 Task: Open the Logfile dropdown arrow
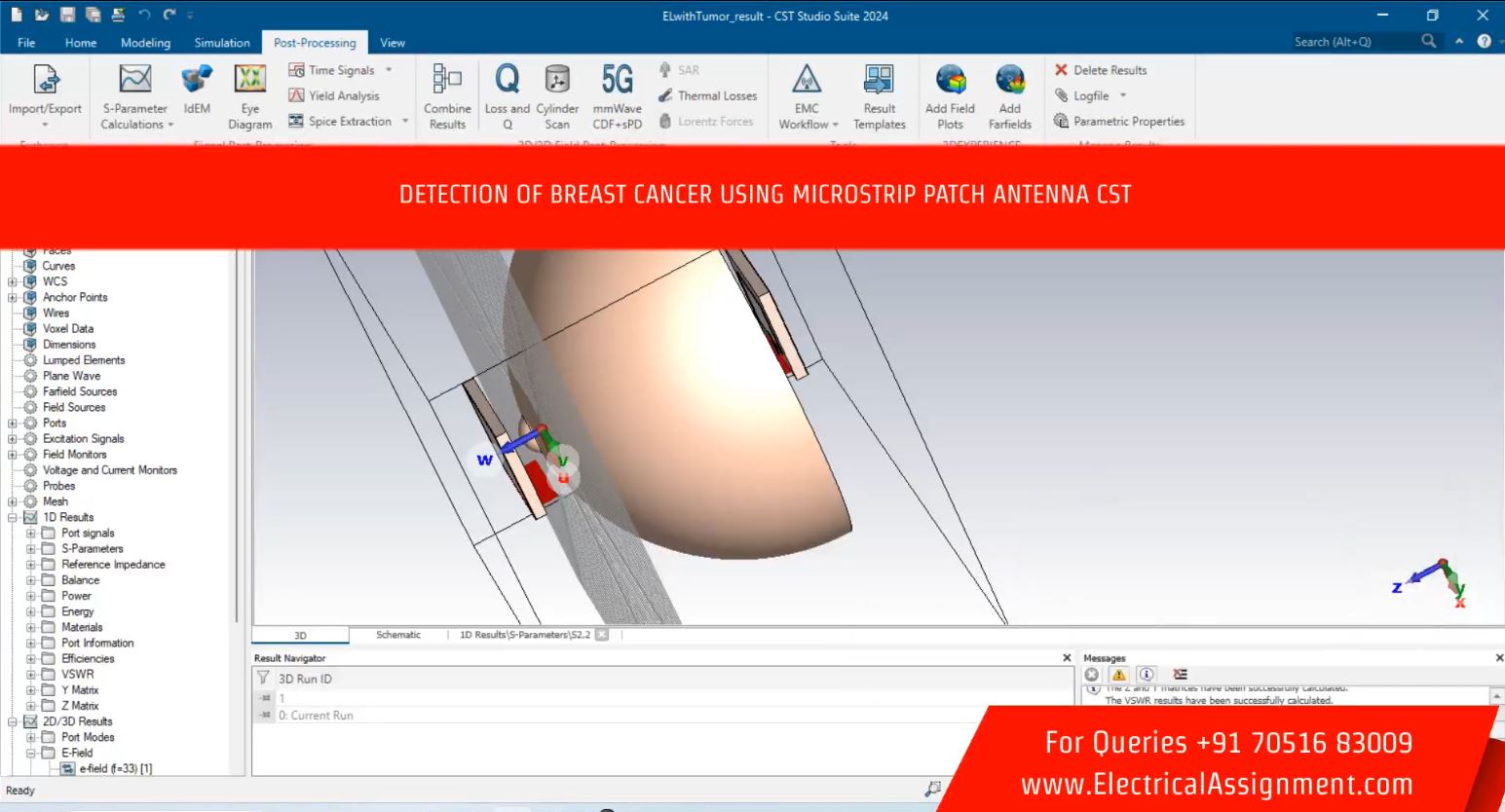click(1123, 95)
